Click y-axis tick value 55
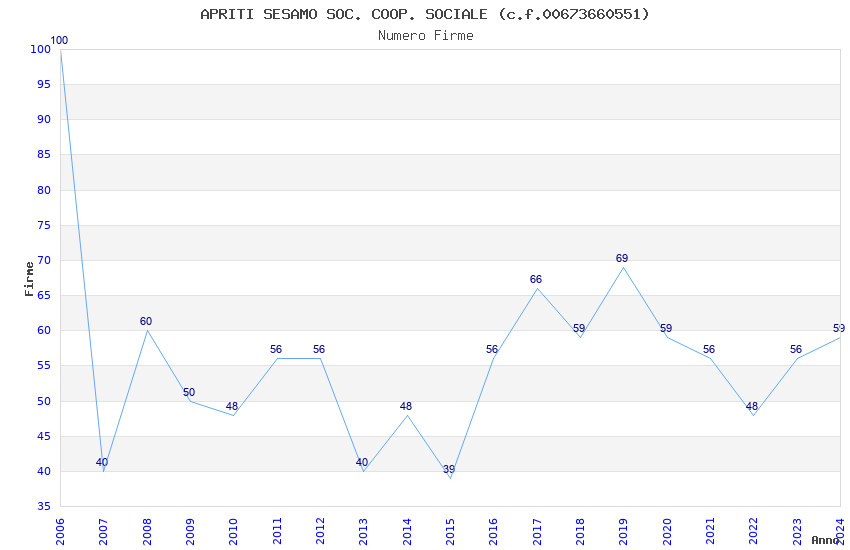 (x=44, y=366)
